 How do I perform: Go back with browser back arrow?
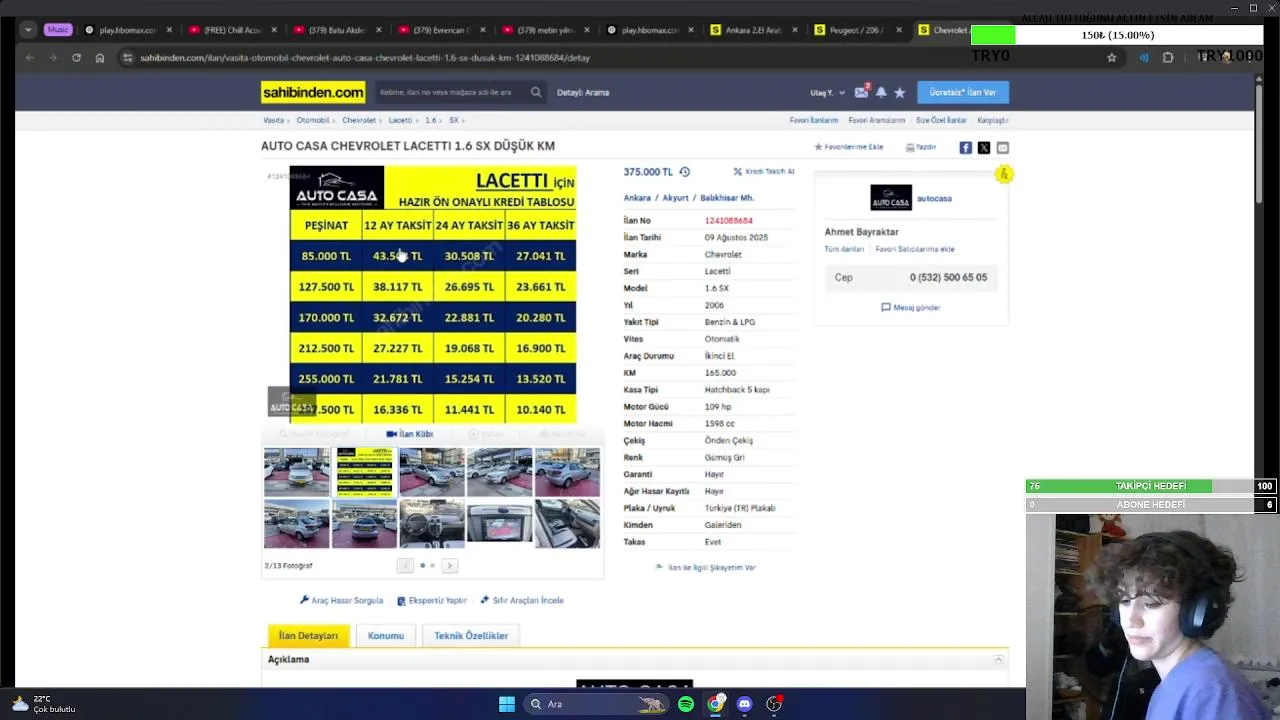[29, 58]
